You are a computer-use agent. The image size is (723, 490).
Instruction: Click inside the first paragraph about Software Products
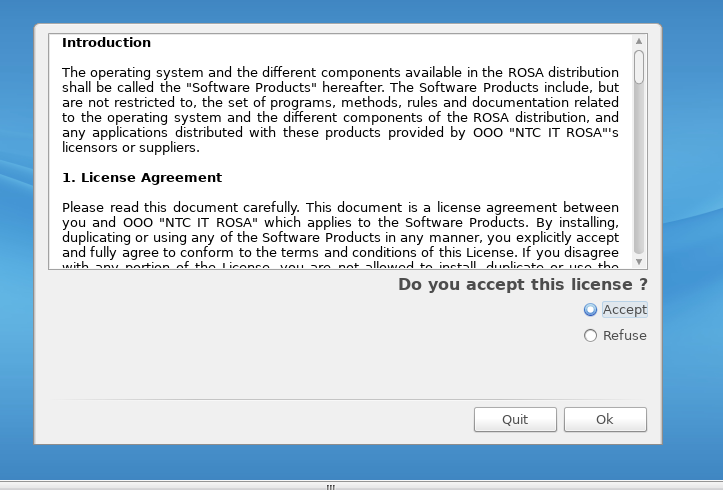coord(340,110)
